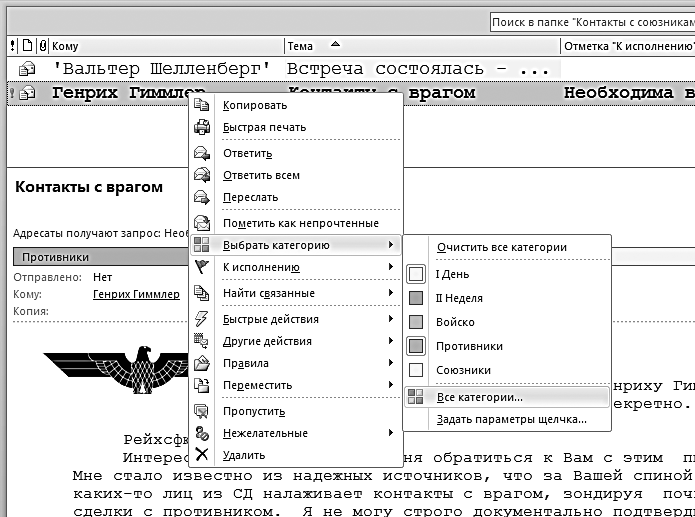Click the Follow Up flag icon
The width and height of the screenshot is (695, 517).
(x=202, y=267)
